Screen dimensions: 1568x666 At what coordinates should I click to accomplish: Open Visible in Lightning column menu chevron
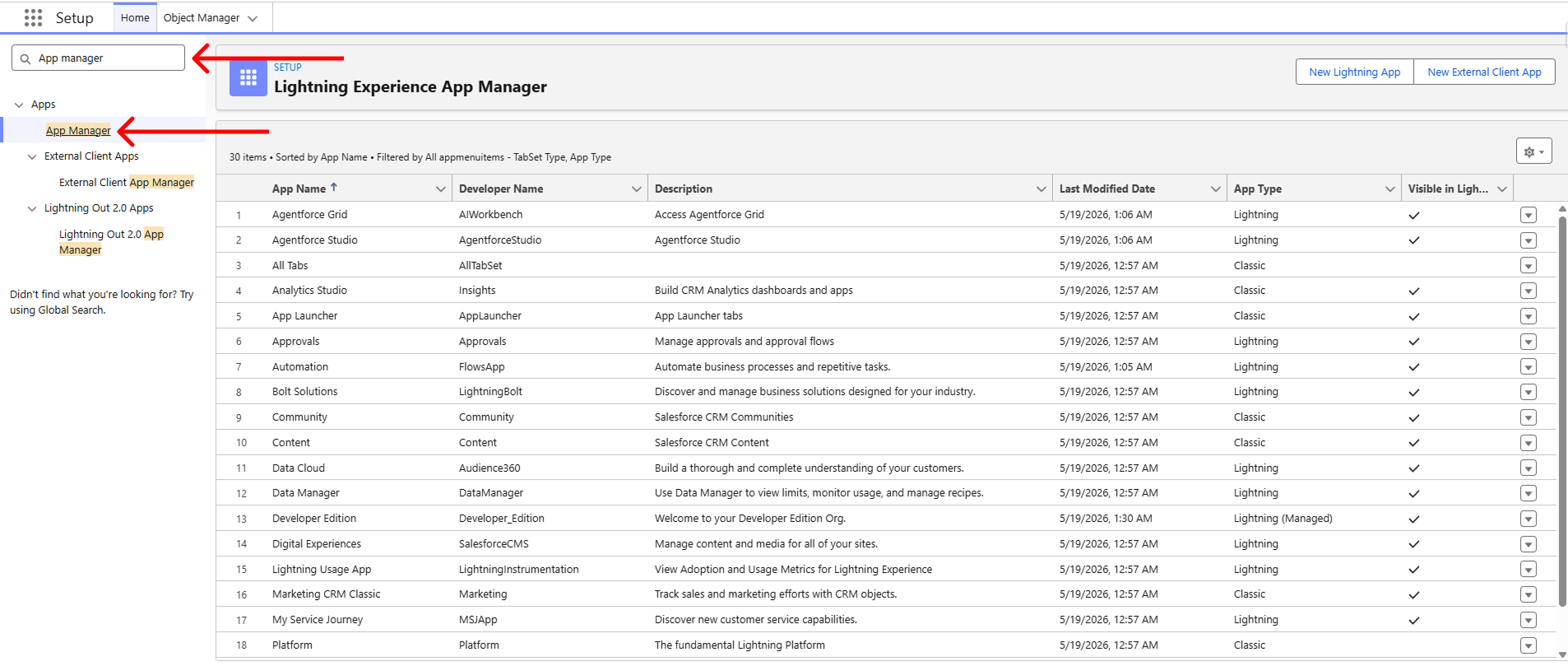click(x=1501, y=189)
